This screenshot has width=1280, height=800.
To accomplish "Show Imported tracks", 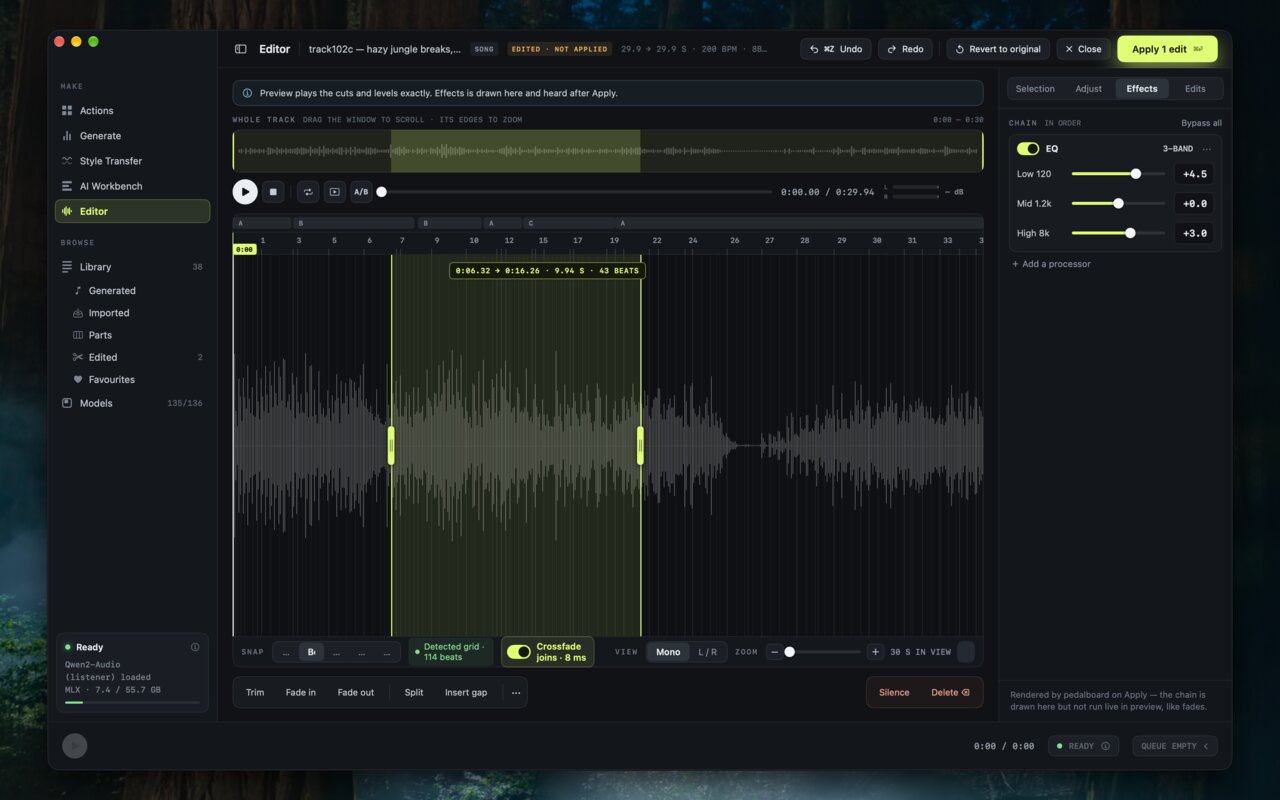I will 138,313.
